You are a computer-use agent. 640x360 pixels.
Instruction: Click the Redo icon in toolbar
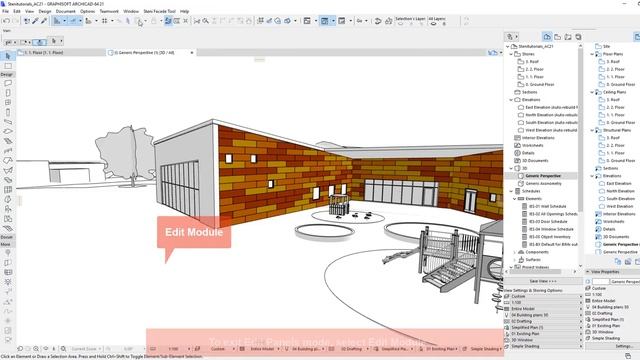(16, 21)
